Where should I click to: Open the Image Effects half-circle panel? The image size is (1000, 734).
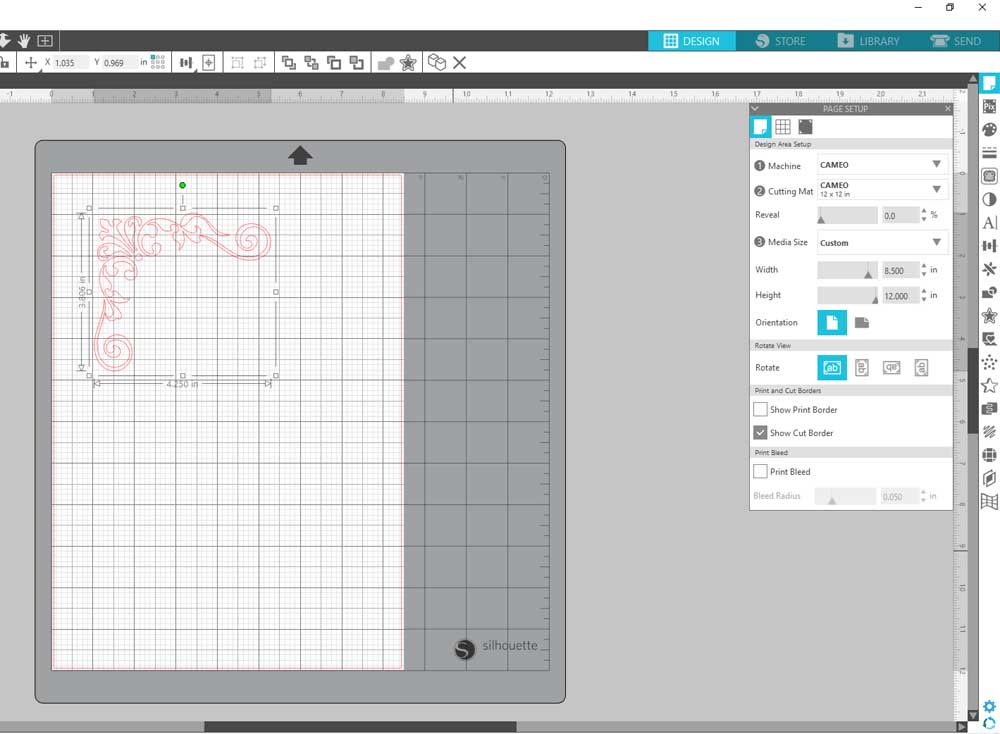pyautogui.click(x=989, y=200)
